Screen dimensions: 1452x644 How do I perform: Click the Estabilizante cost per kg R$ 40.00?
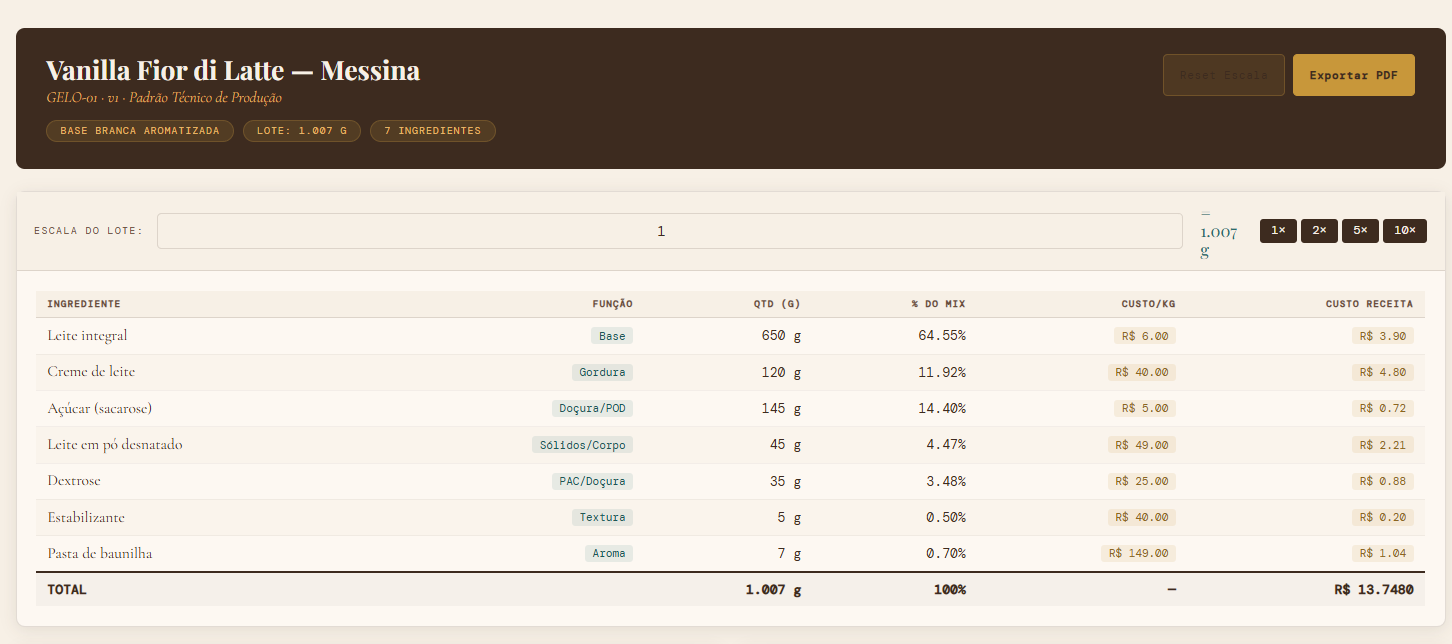click(x=1144, y=518)
